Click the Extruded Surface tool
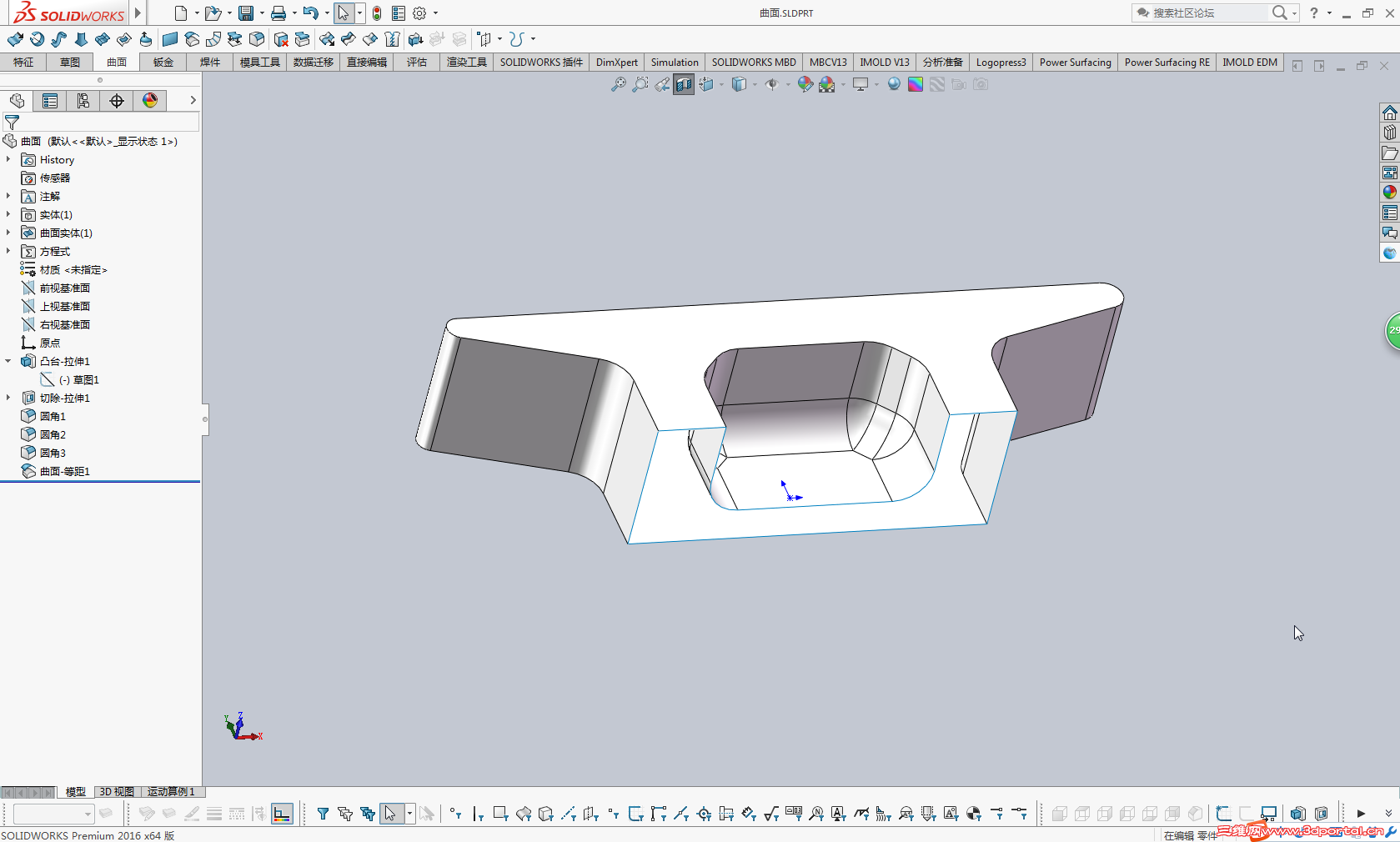Viewport: 1400px width, 842px height. (x=15, y=39)
